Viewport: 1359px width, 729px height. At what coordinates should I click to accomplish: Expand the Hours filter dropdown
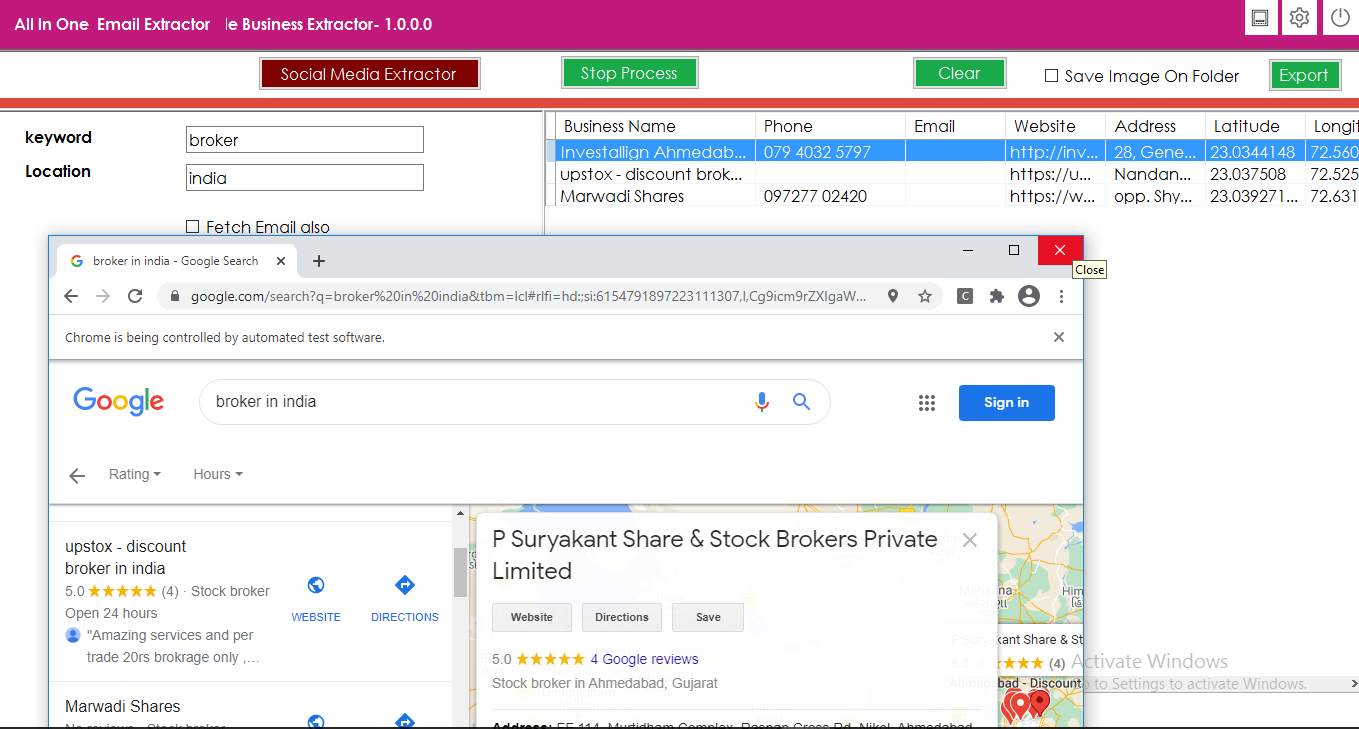click(x=218, y=474)
